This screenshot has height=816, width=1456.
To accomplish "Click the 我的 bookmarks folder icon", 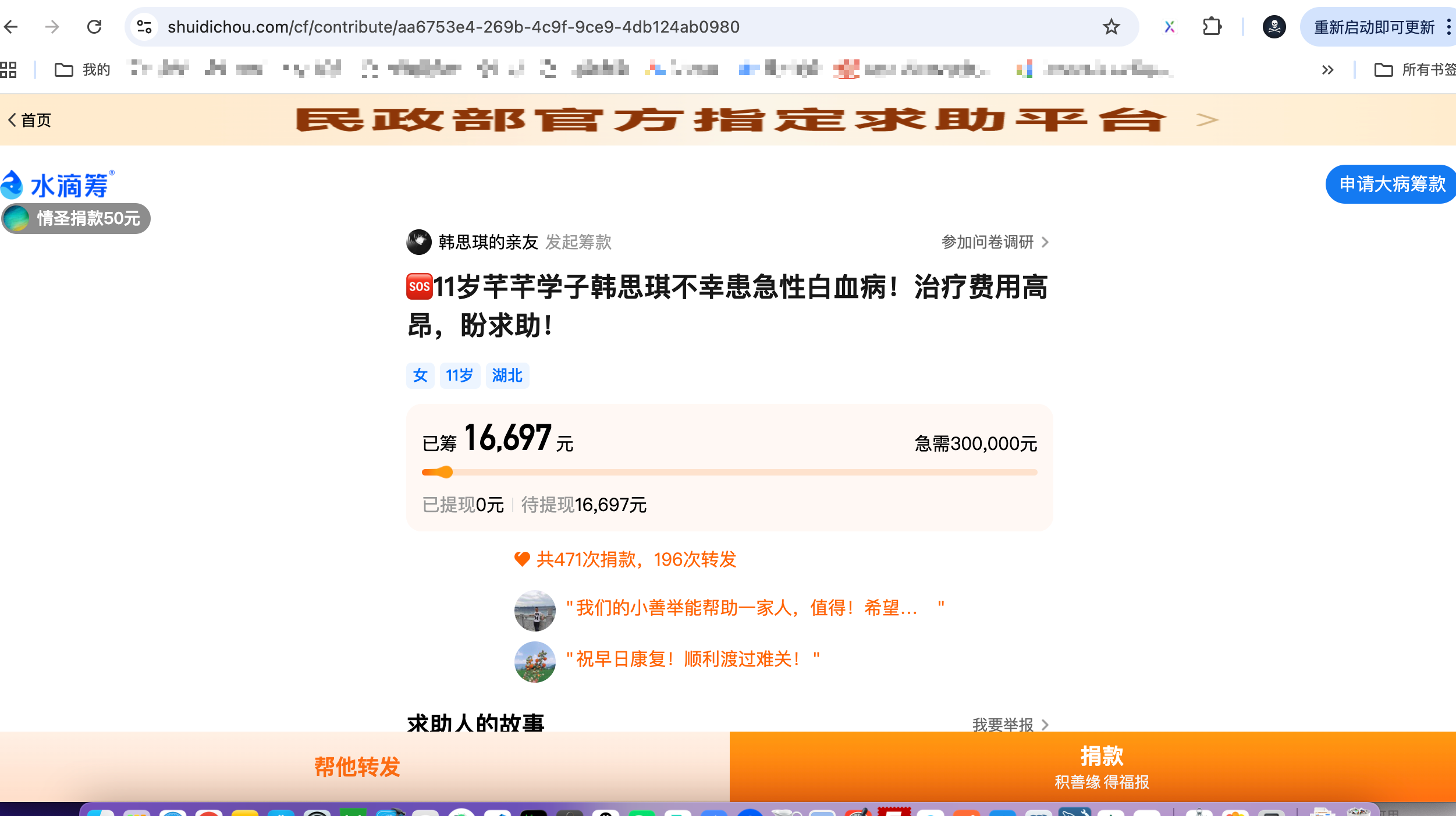I will pyautogui.click(x=64, y=69).
